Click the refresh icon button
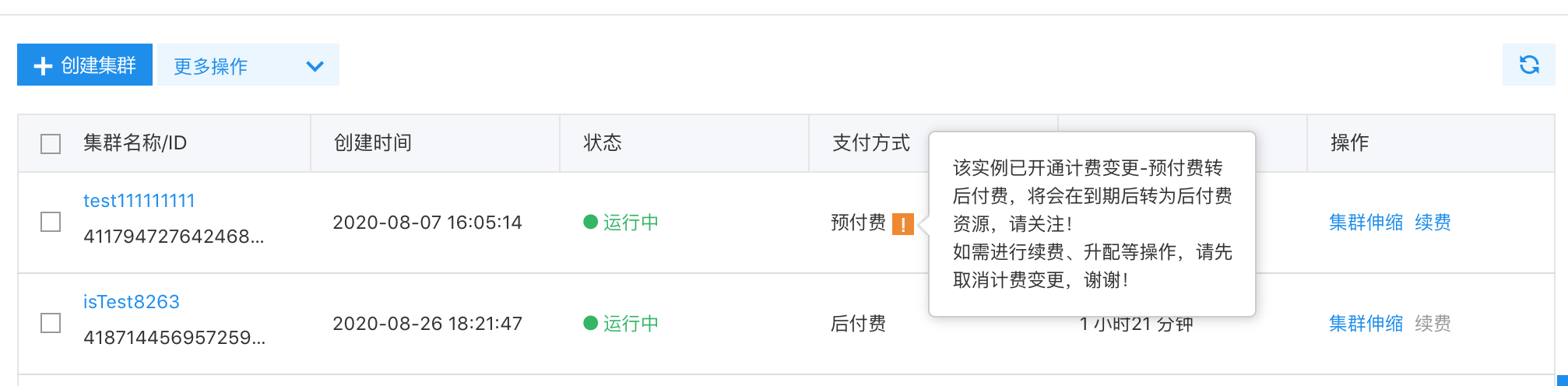 (1529, 65)
